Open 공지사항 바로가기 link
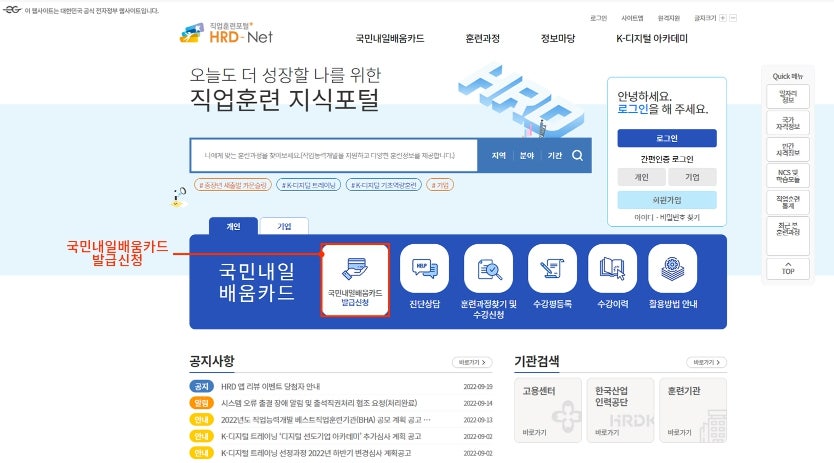The width and height of the screenshot is (834, 463). [x=472, y=362]
